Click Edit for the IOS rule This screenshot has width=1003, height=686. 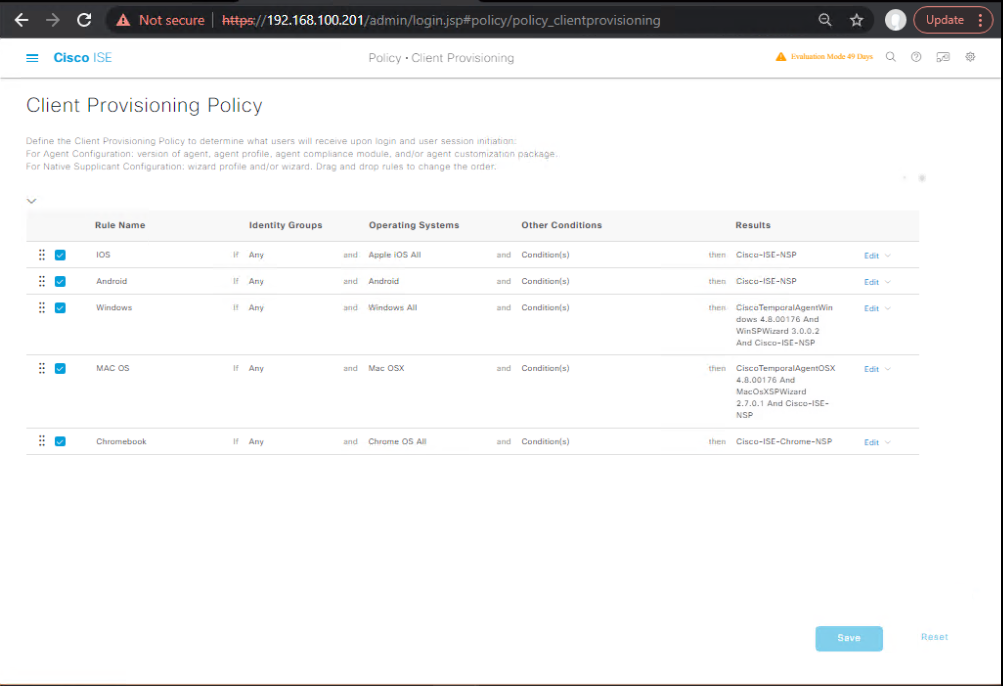point(871,256)
